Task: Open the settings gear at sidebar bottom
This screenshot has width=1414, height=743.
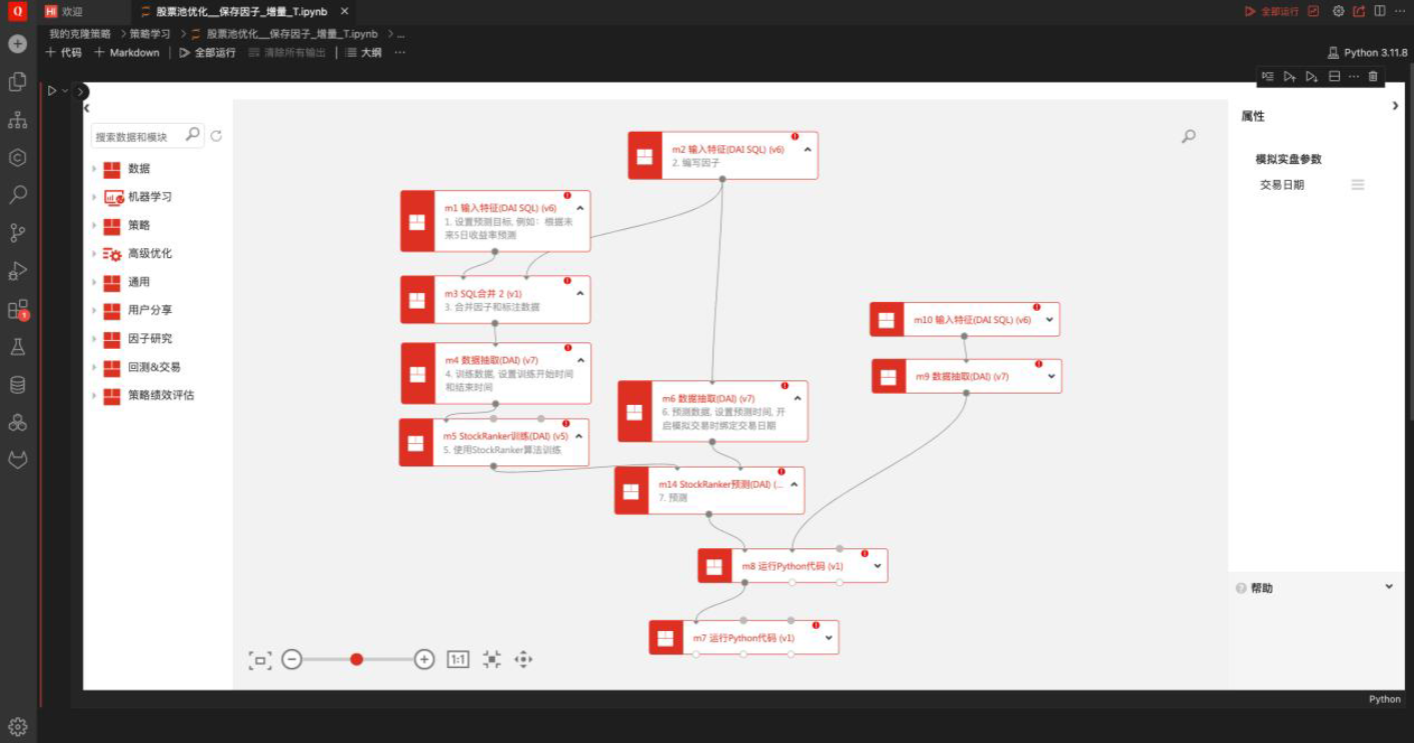Action: (x=17, y=726)
